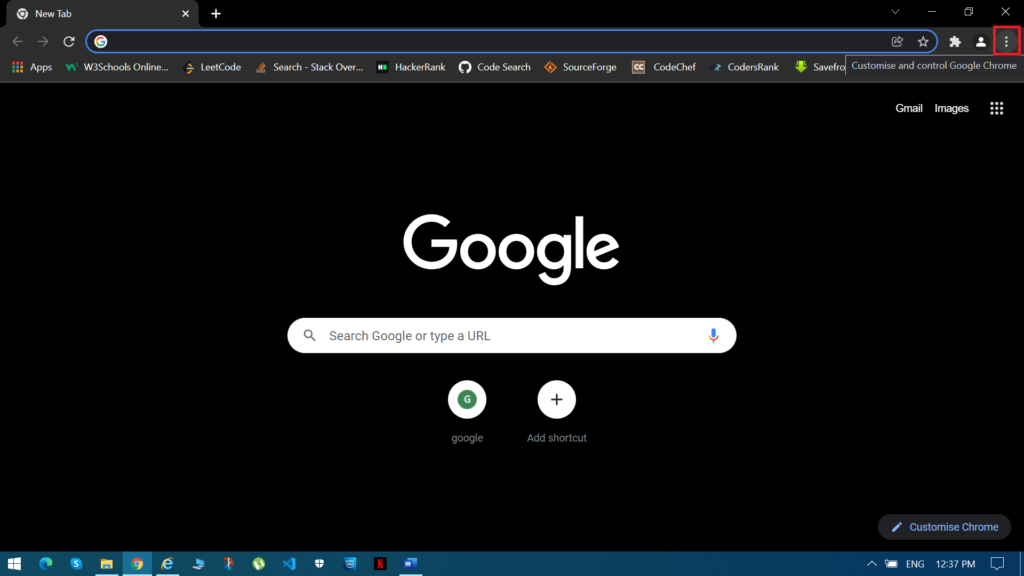
Task: Click the Customise Chrome button
Action: click(x=944, y=527)
